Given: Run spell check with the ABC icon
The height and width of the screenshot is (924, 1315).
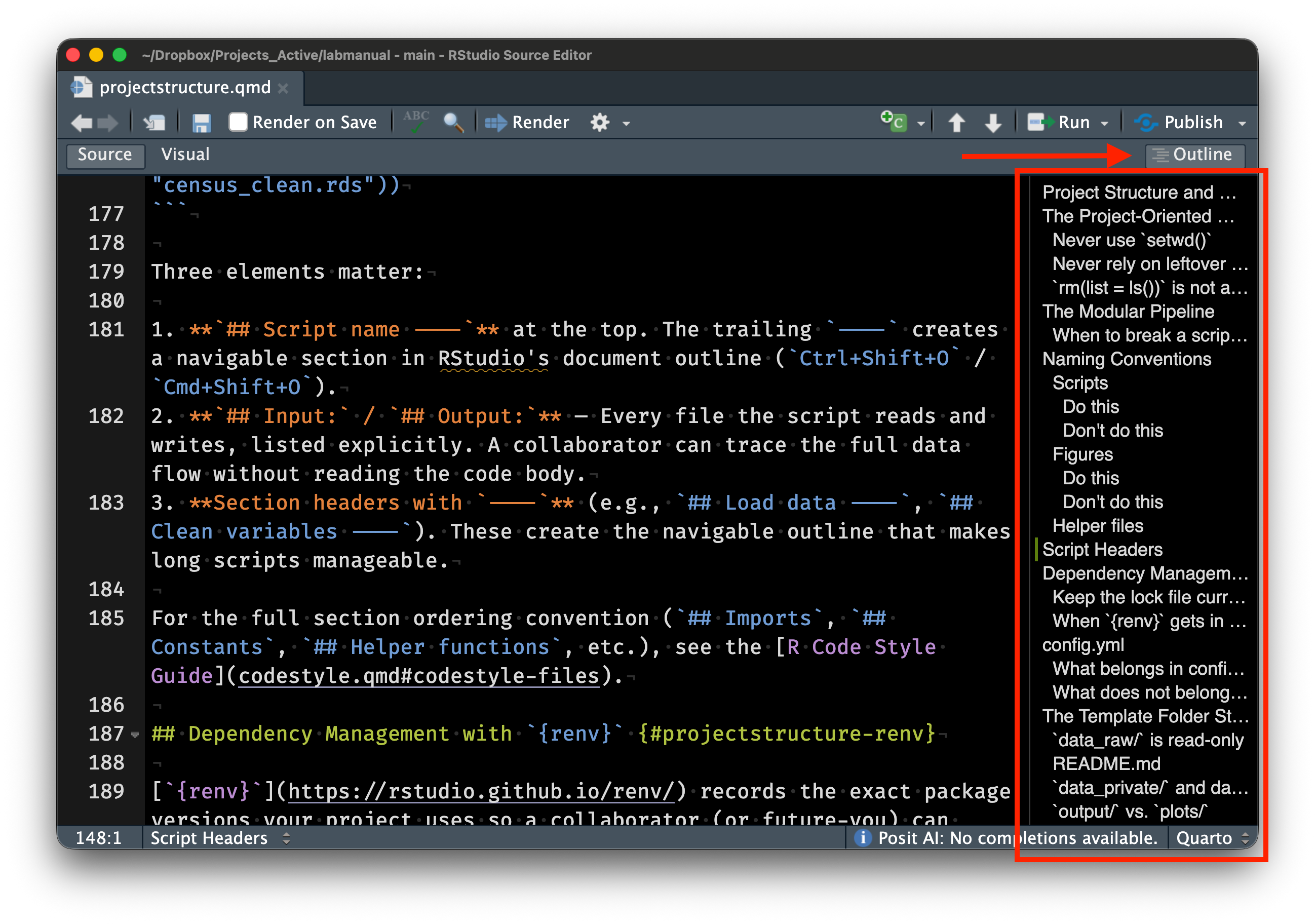Looking at the screenshot, I should (416, 121).
